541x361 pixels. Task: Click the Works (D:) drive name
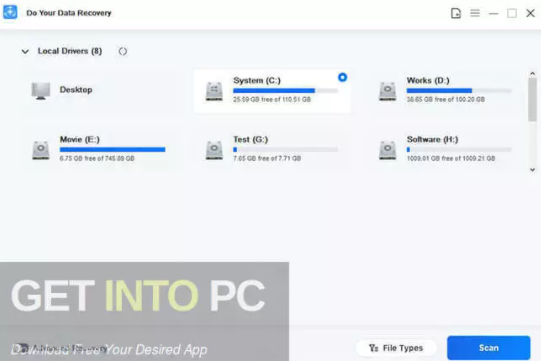pos(428,80)
